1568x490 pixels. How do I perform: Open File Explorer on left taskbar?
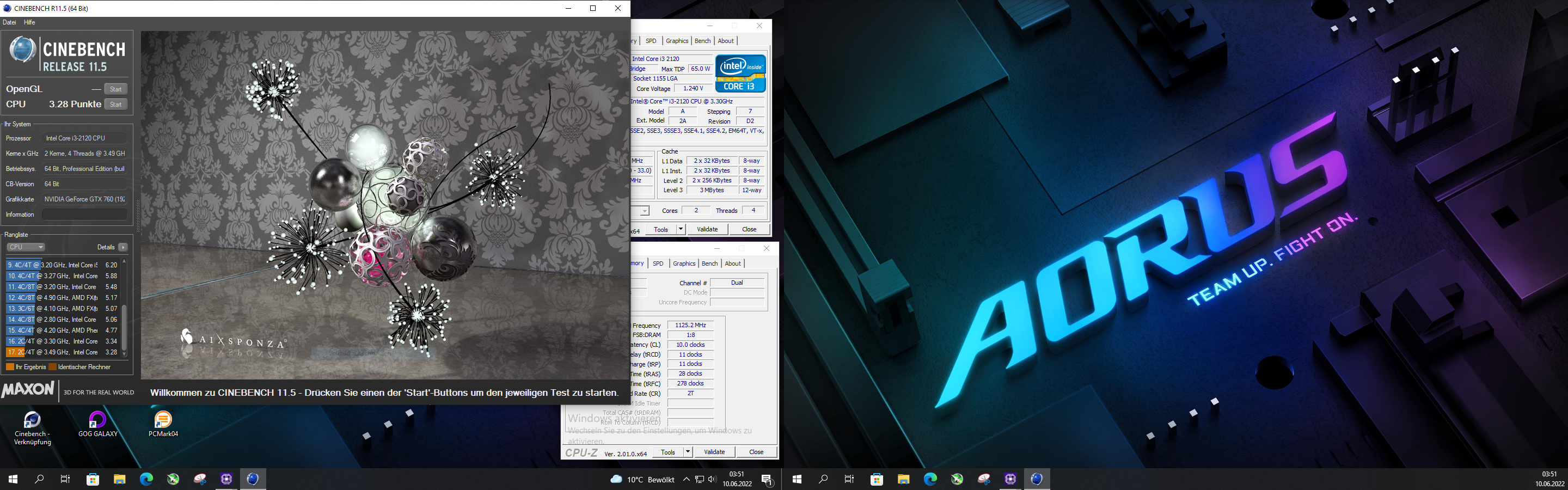[x=119, y=479]
